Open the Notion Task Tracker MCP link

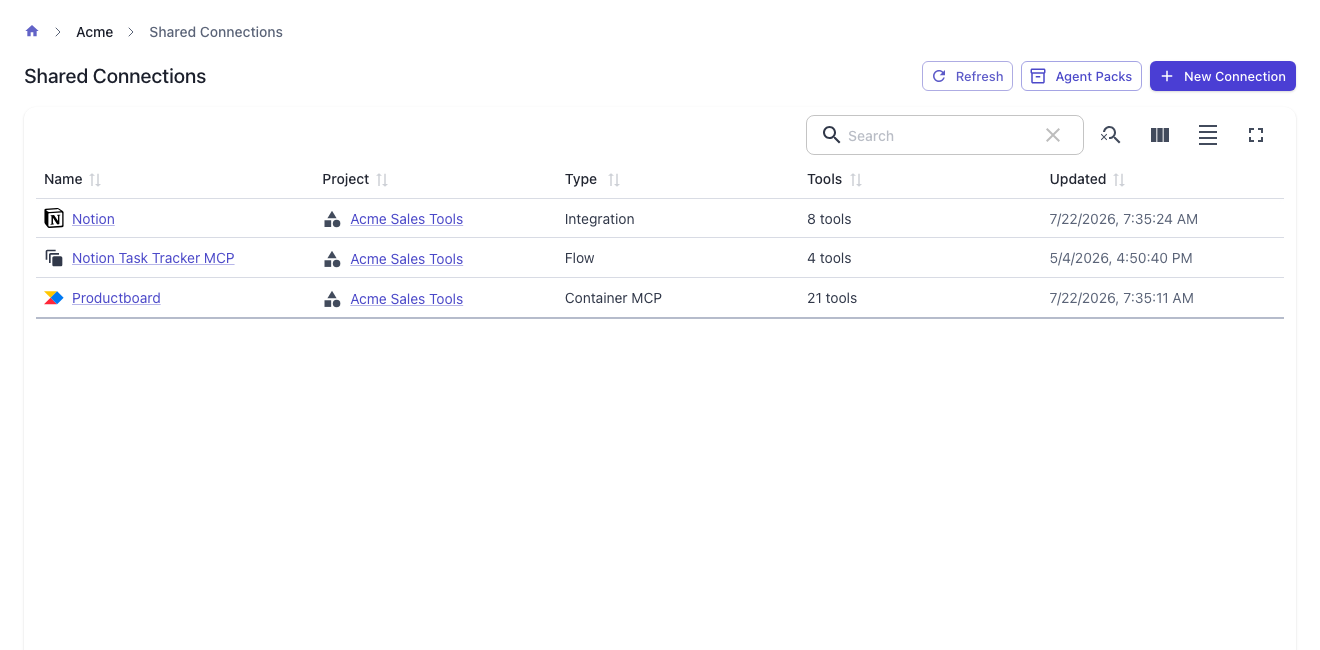pyautogui.click(x=153, y=258)
